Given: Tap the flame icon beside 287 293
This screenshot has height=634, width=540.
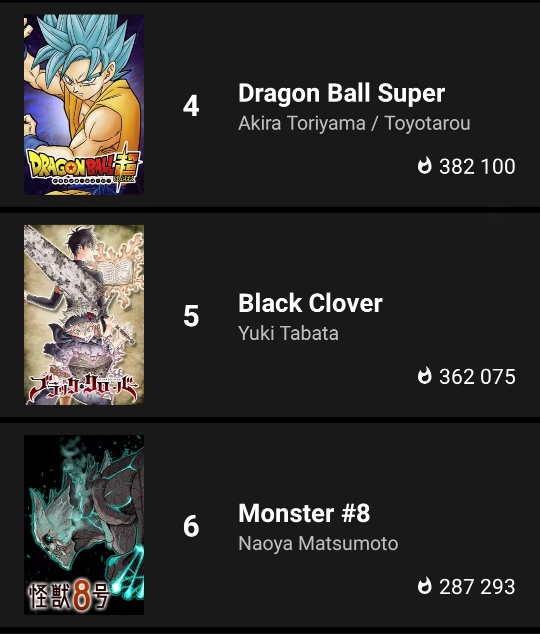Looking at the screenshot, I should pyautogui.click(x=424, y=586).
